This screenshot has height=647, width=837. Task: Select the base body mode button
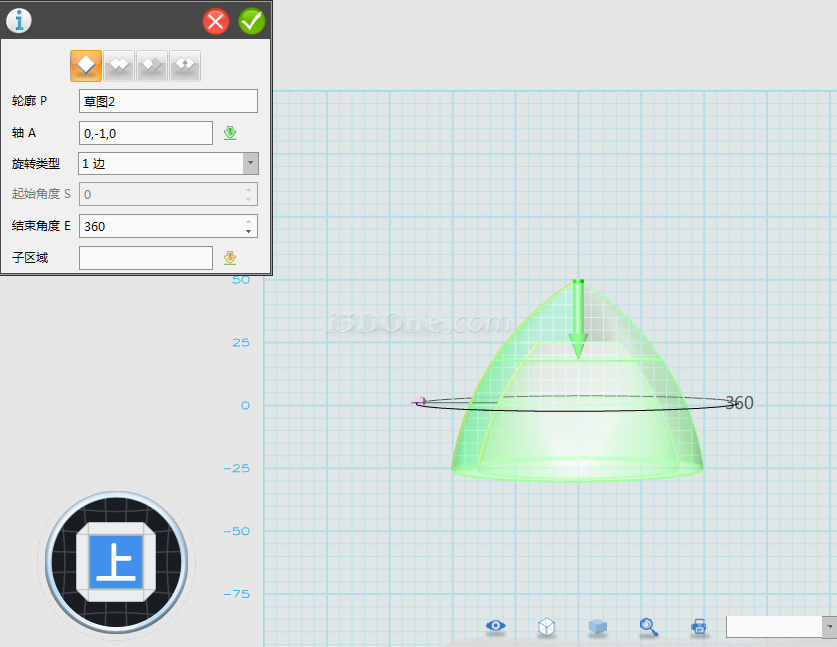click(x=87, y=65)
